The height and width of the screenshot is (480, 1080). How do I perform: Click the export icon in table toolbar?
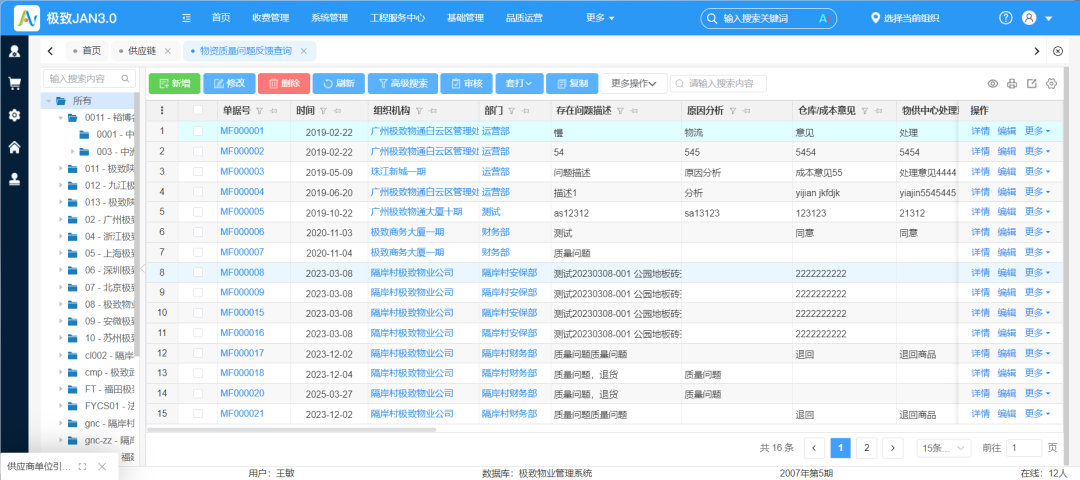1031,84
